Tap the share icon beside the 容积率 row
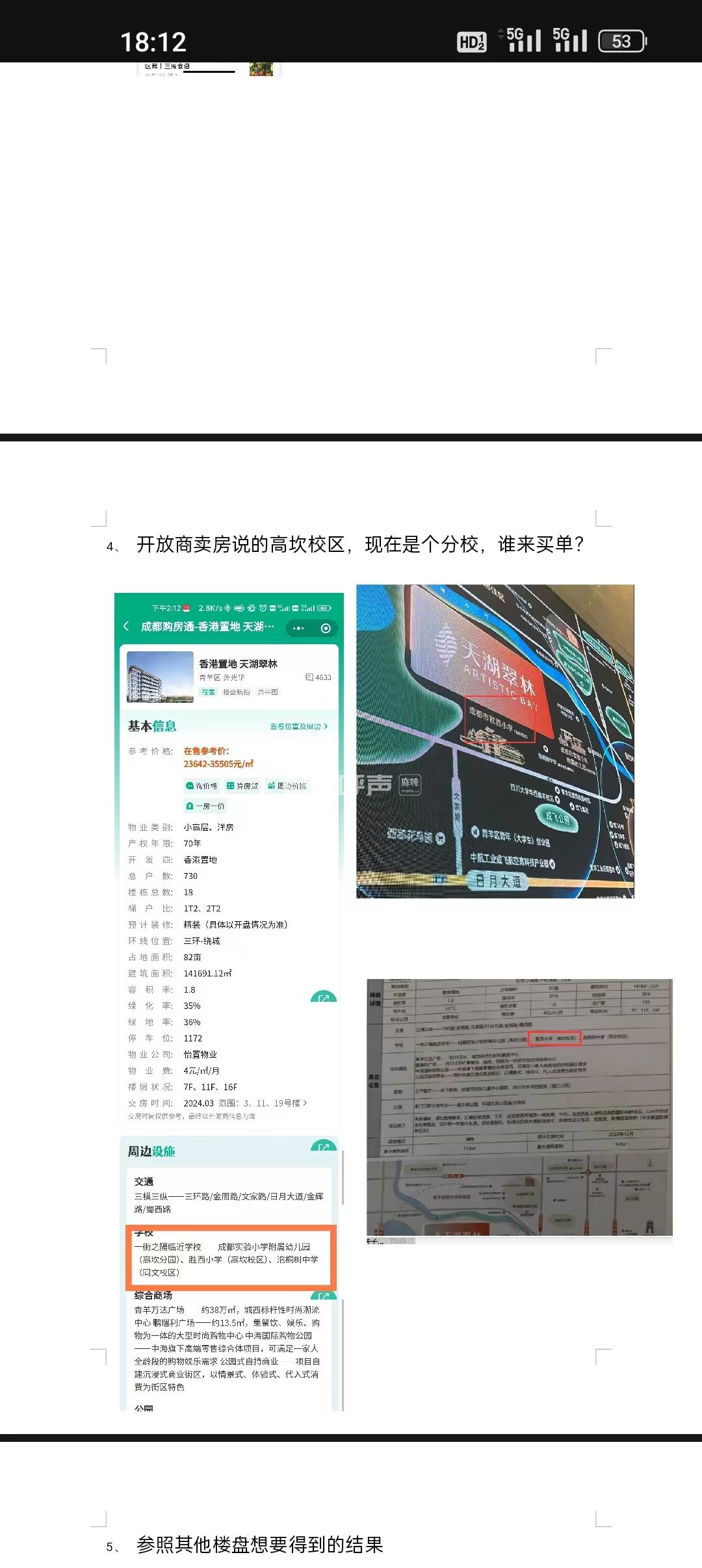 pos(324,998)
